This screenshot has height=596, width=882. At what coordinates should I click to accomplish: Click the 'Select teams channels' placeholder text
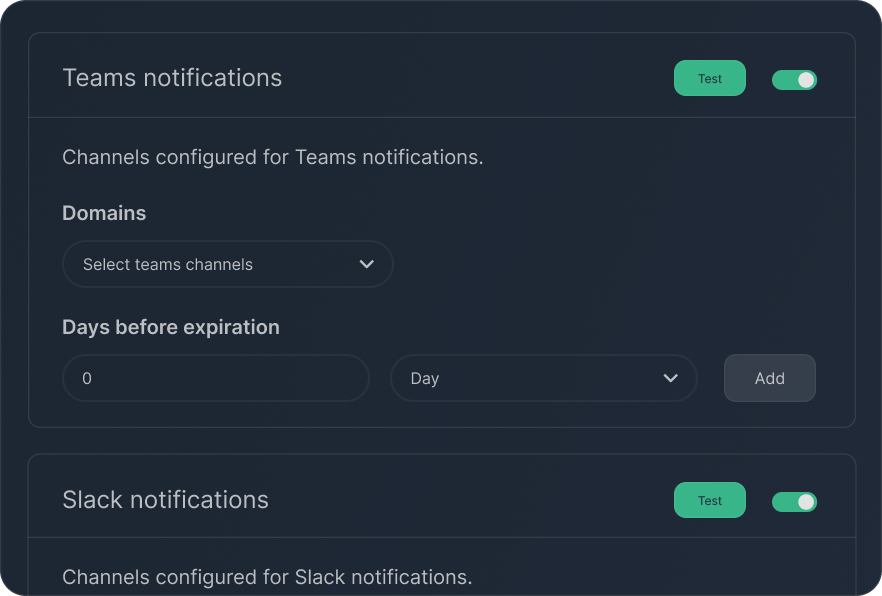[x=168, y=264]
